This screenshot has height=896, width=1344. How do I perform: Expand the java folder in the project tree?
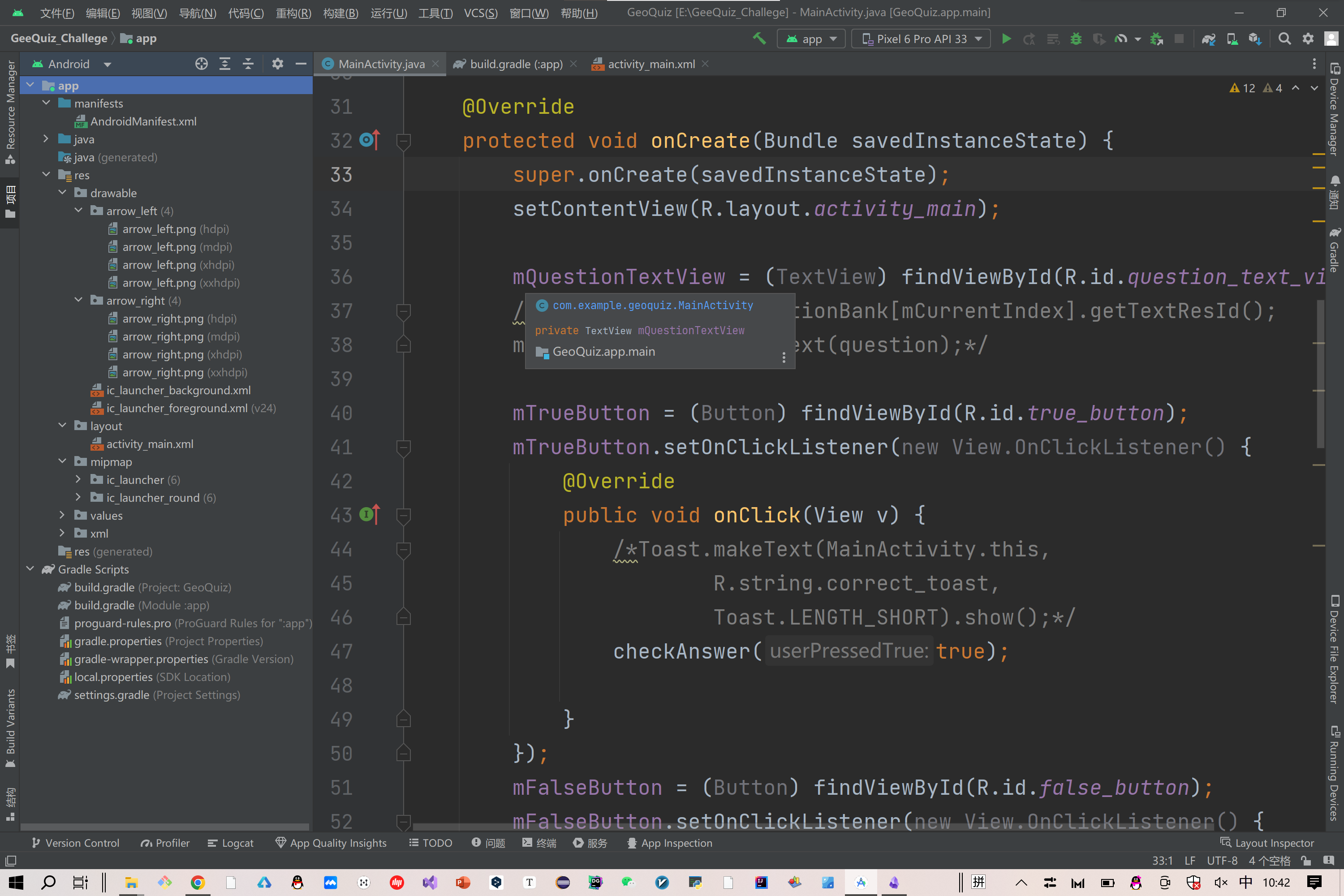coord(46,139)
